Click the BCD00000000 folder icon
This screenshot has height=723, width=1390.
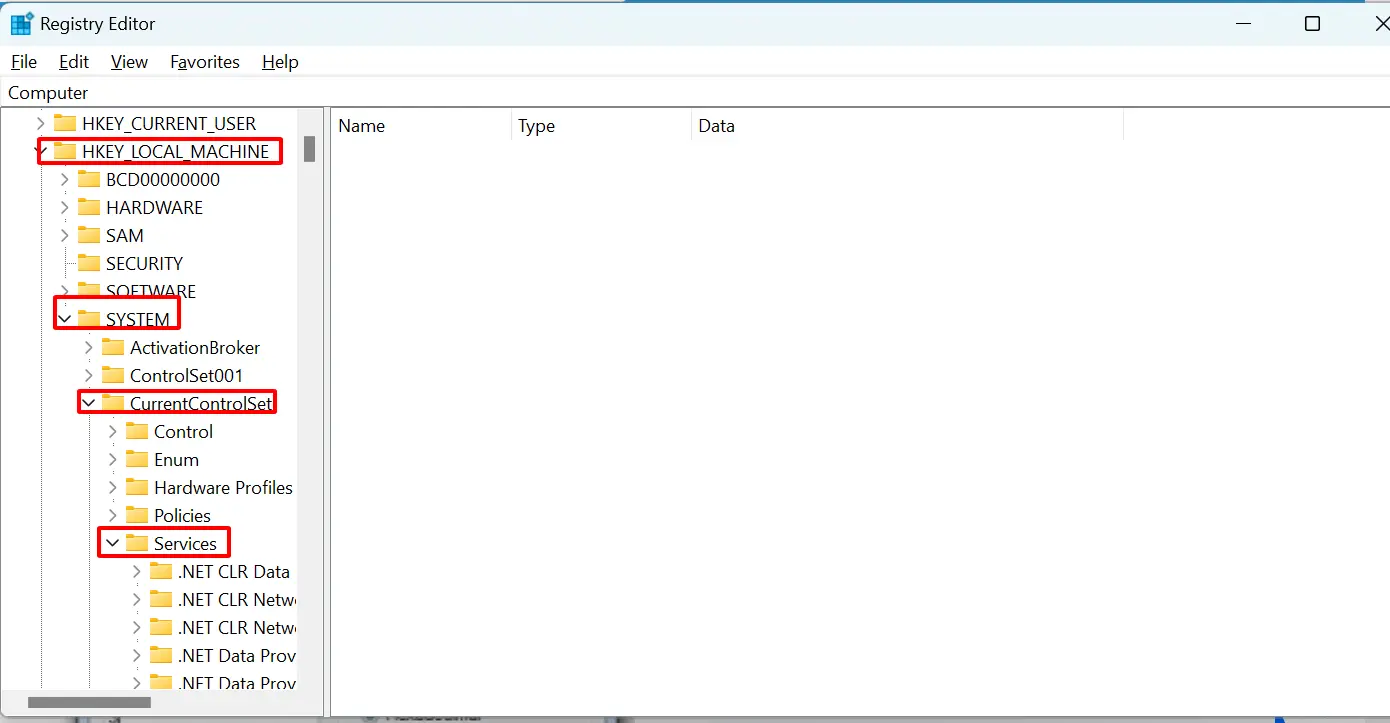[x=89, y=179]
